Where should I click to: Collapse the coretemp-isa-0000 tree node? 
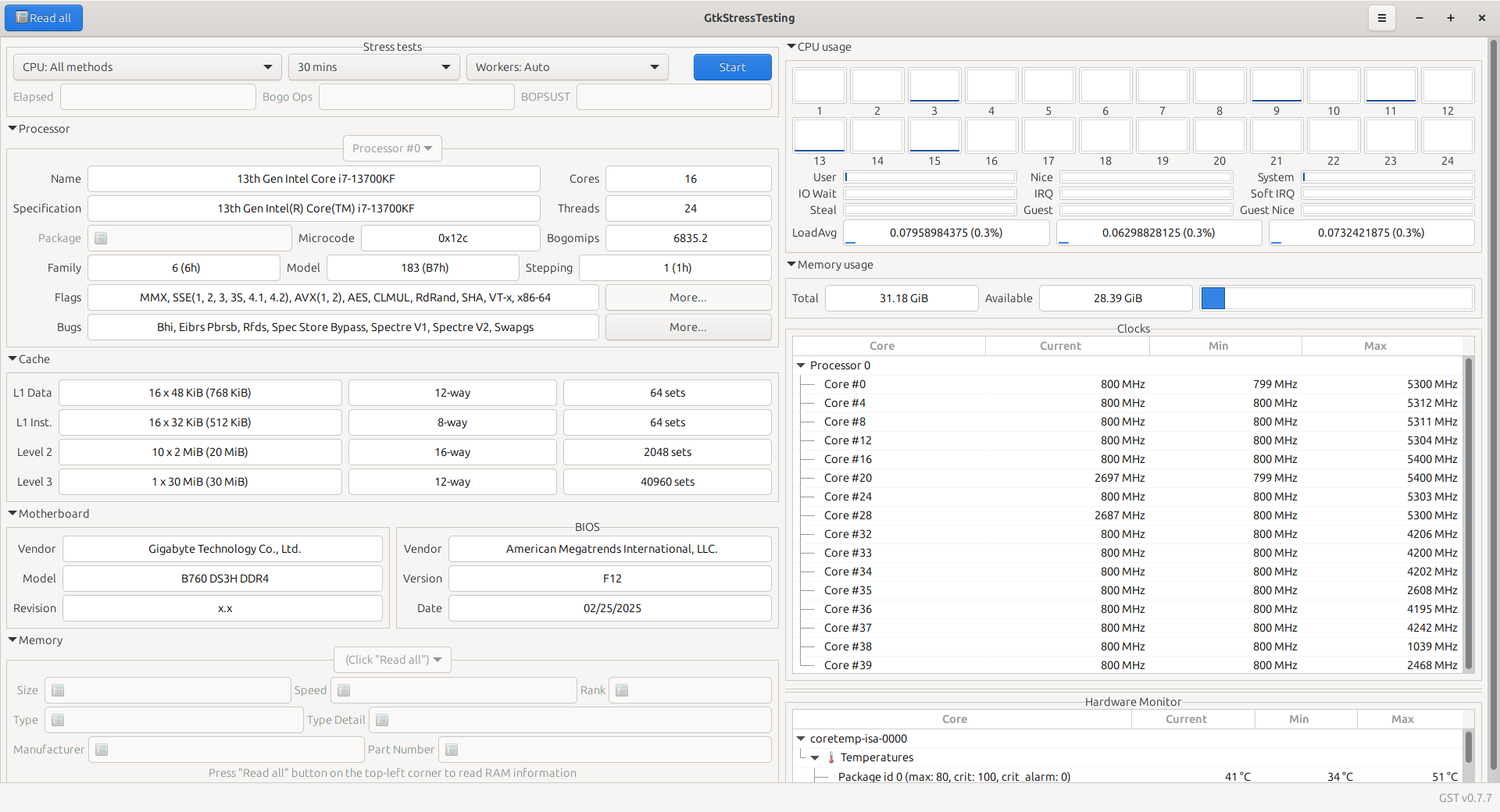[x=801, y=739]
